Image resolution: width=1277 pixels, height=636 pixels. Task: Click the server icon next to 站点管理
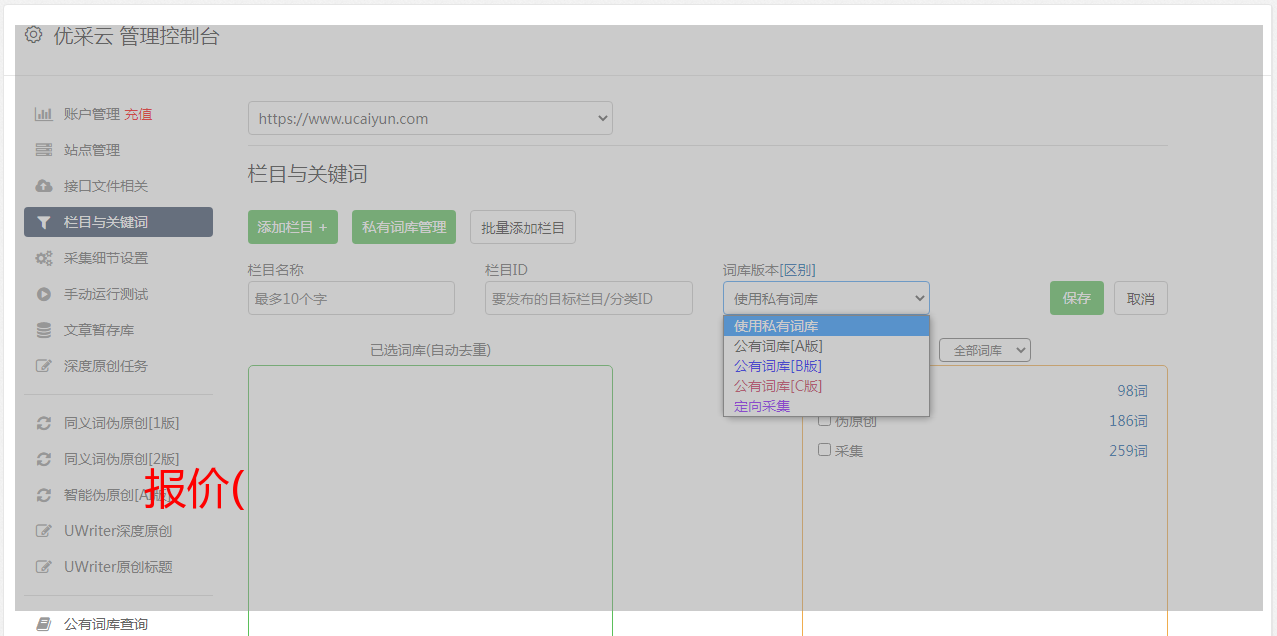[x=43, y=150]
